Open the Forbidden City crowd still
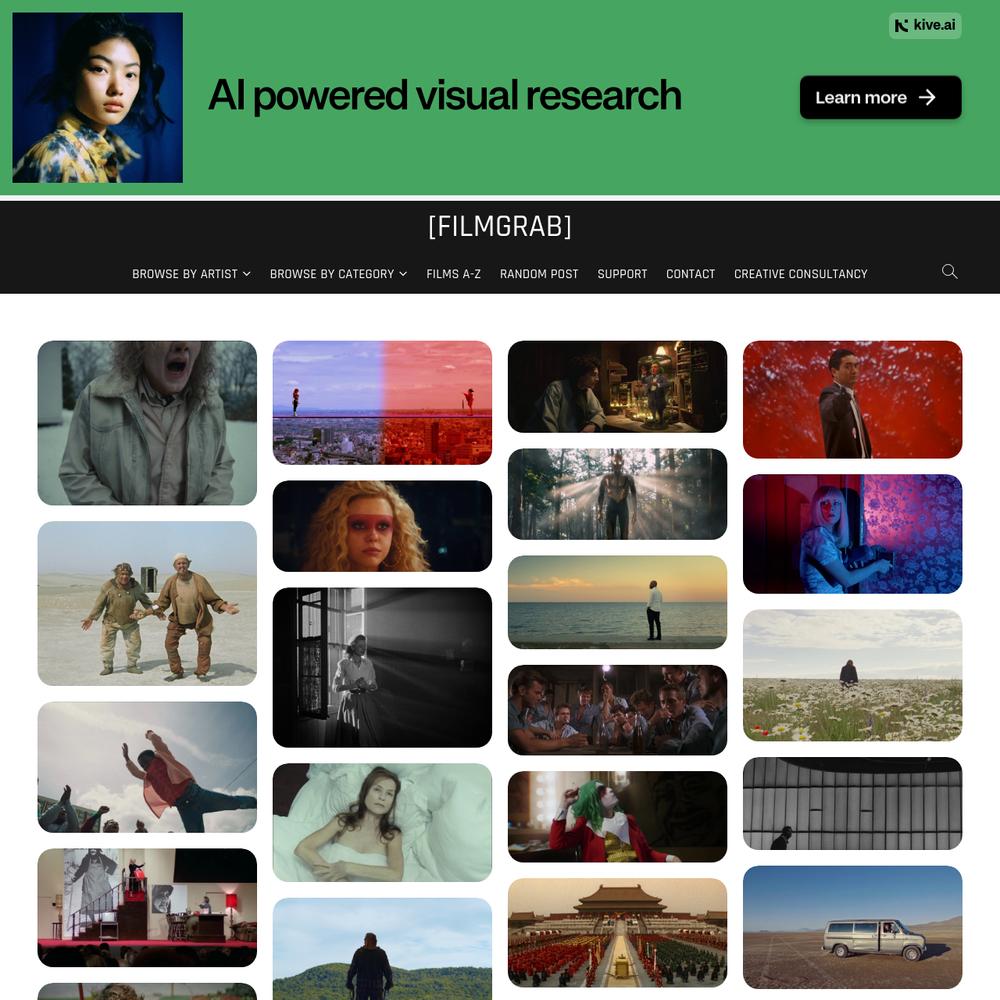 [x=617, y=933]
